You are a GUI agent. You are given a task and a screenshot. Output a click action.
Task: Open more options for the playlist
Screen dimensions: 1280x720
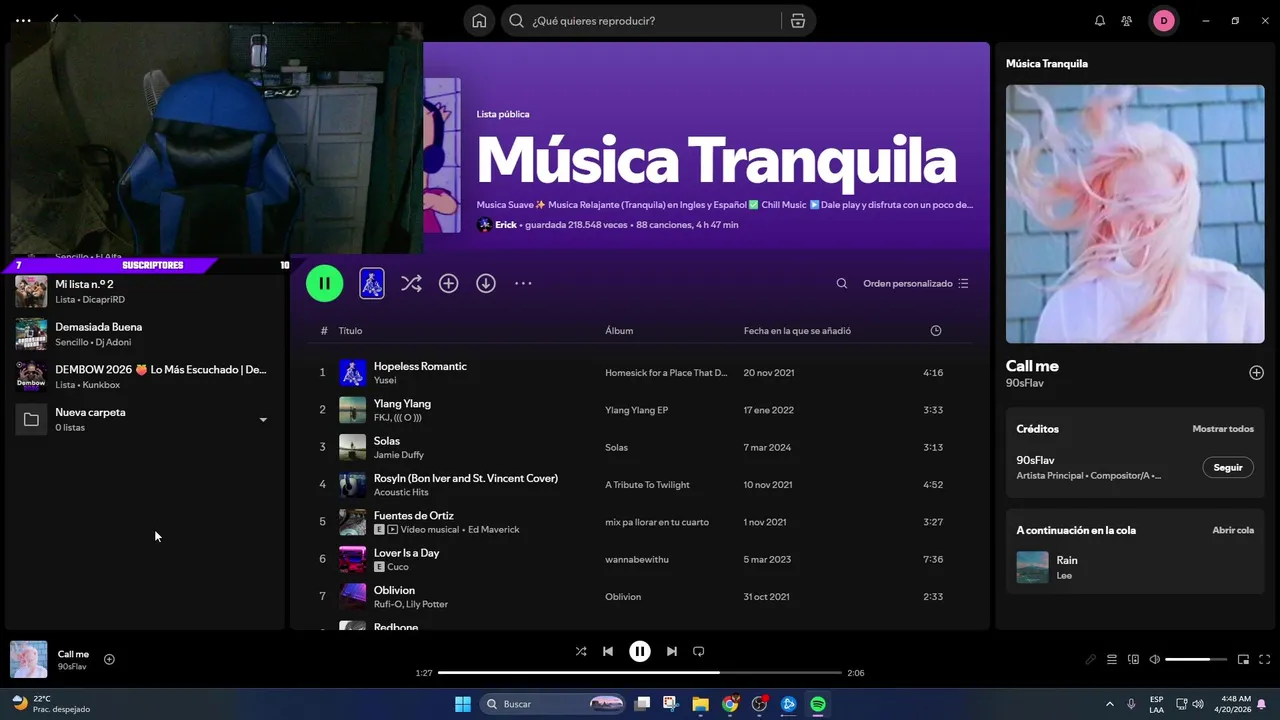click(x=523, y=284)
